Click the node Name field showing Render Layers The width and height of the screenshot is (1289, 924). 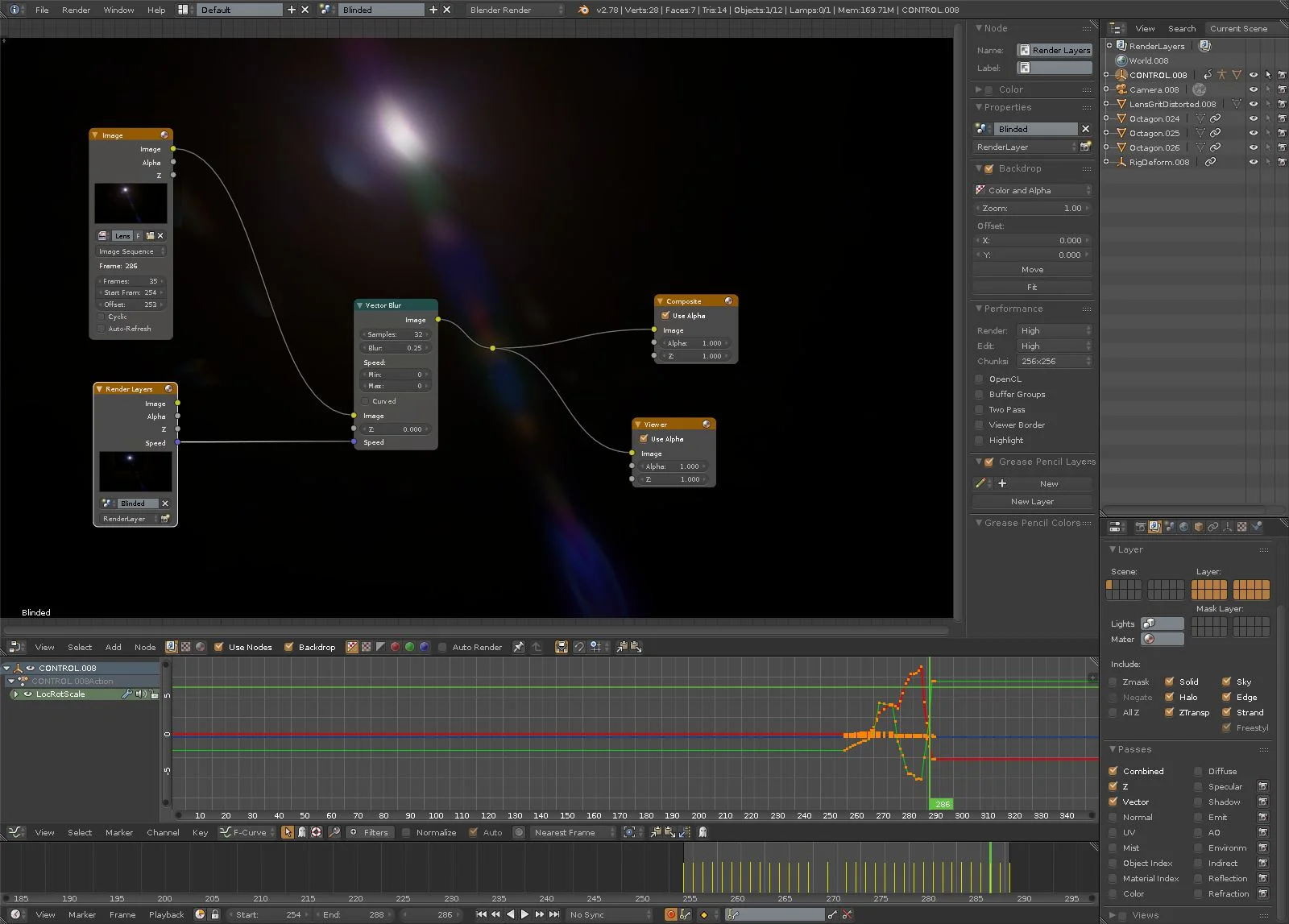1055,50
